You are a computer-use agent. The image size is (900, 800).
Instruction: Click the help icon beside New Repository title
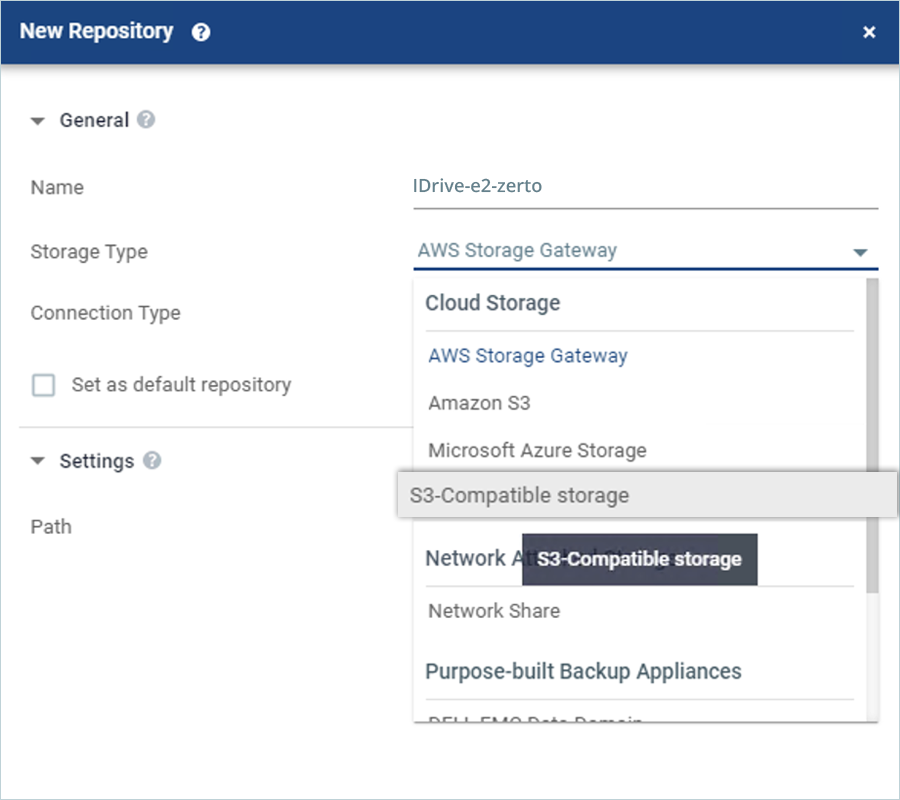point(201,32)
